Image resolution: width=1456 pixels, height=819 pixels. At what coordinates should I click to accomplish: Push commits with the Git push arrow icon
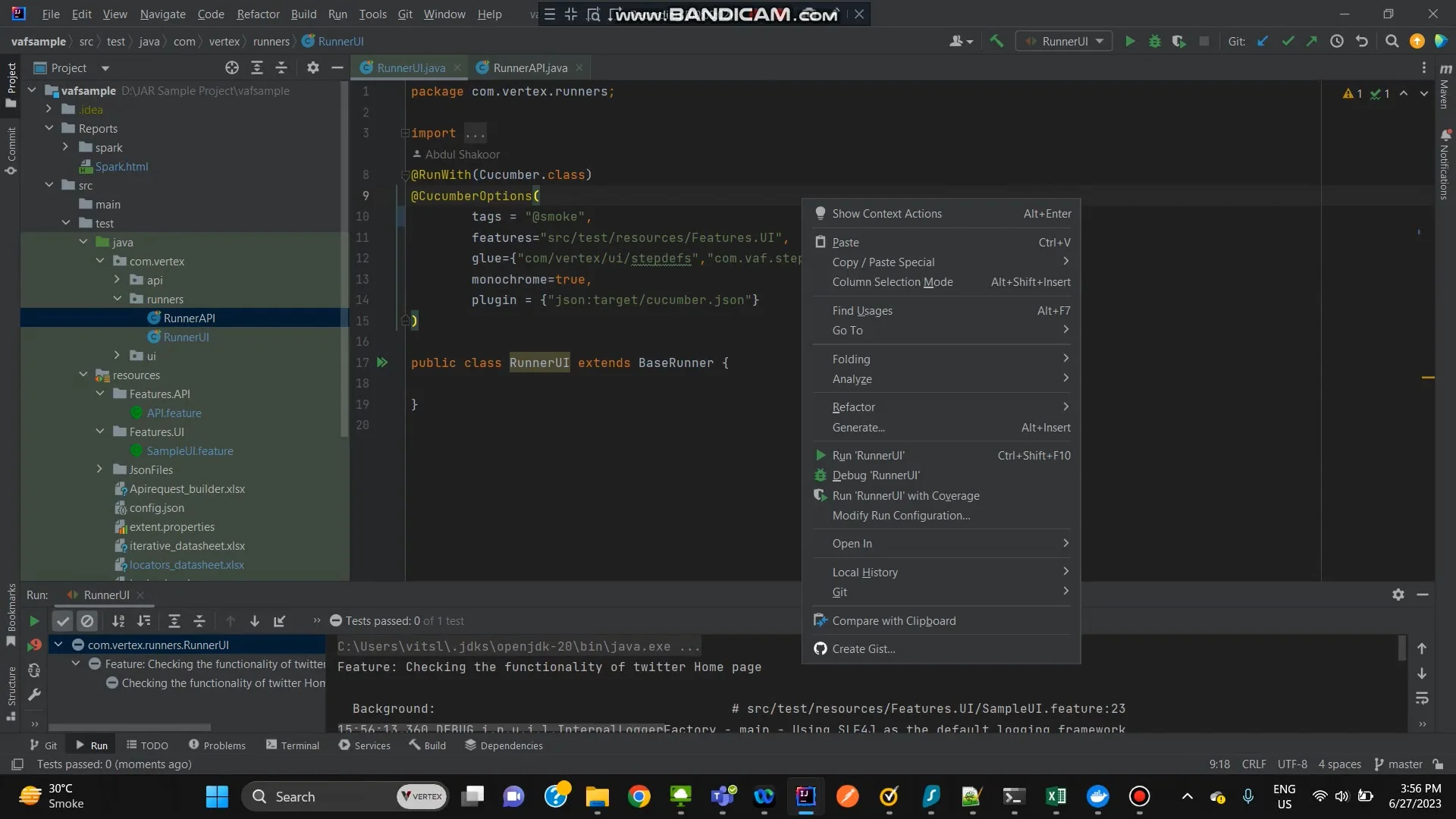point(1312,42)
